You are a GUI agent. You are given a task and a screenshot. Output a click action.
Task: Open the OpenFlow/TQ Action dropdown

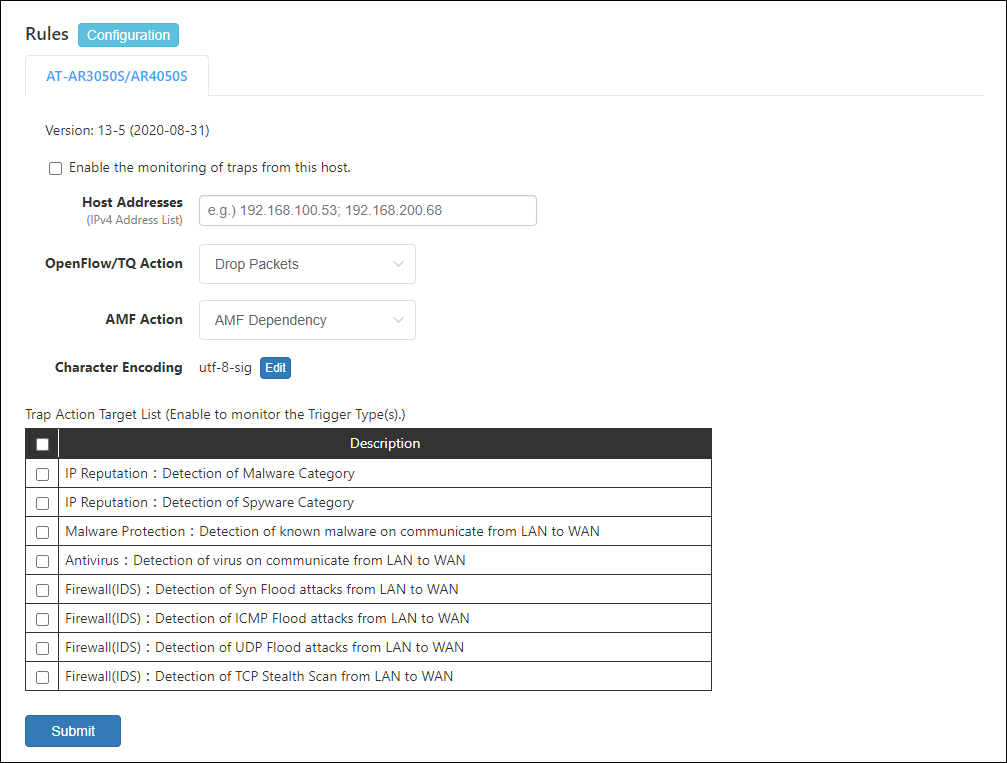307,264
